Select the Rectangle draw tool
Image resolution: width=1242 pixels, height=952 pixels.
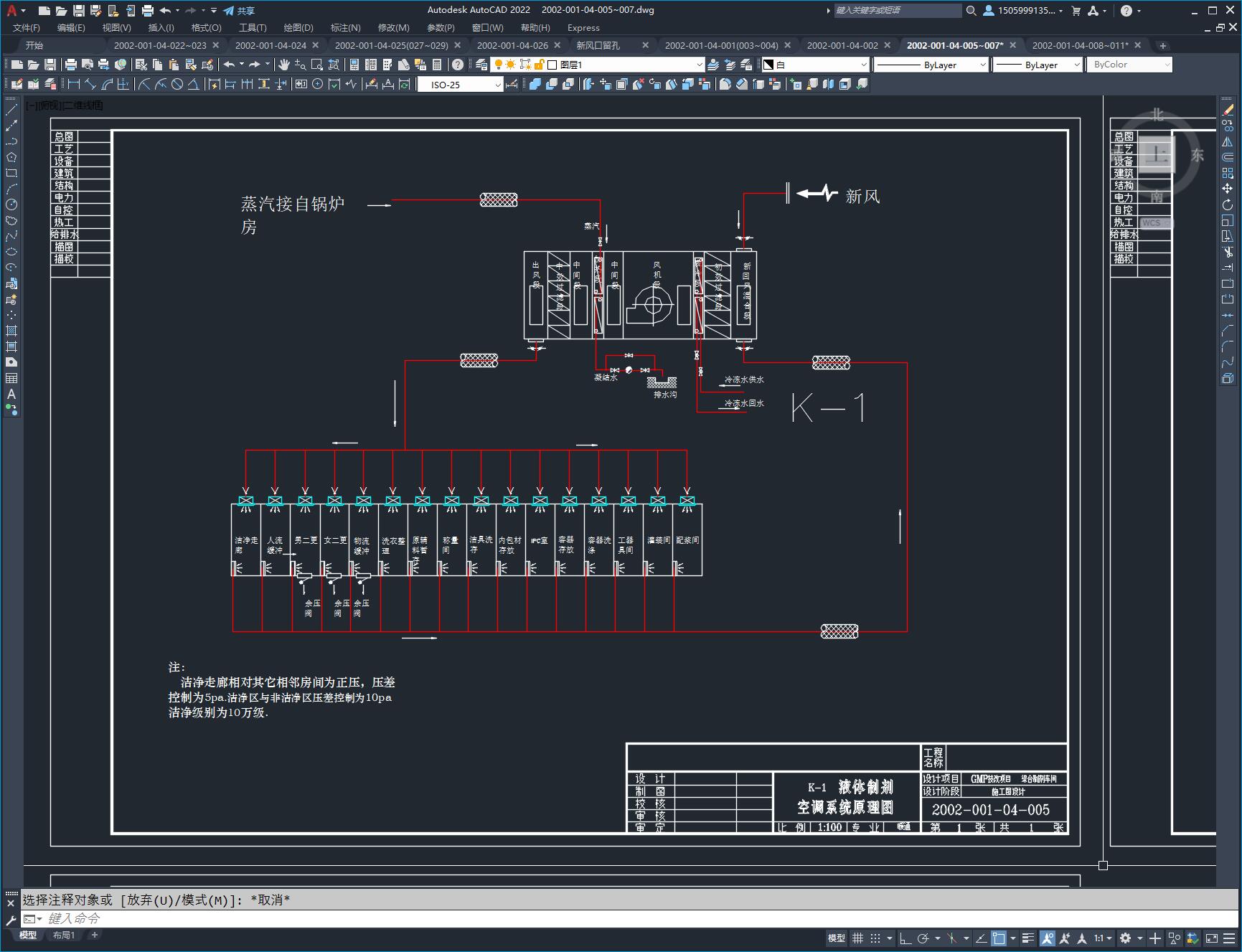(11, 173)
